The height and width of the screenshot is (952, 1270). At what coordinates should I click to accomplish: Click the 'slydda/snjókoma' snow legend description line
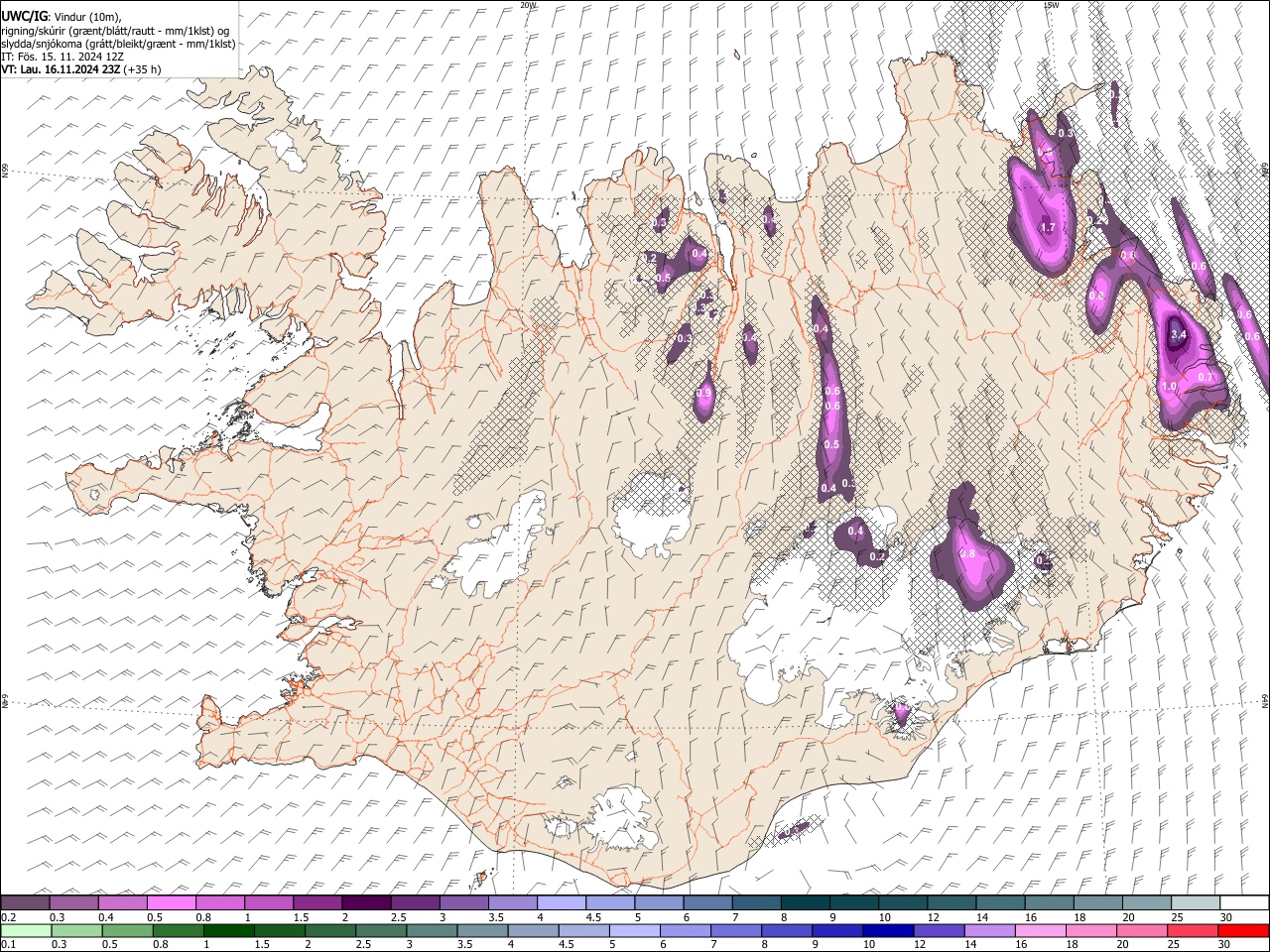(x=118, y=43)
